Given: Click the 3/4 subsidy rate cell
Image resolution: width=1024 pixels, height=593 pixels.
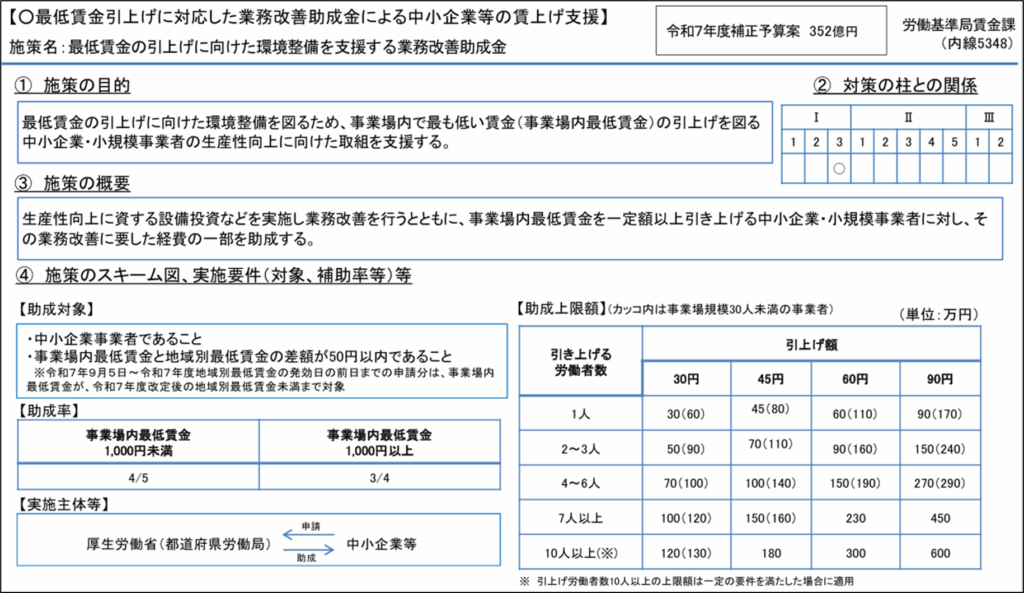Looking at the screenshot, I should click(x=378, y=479).
